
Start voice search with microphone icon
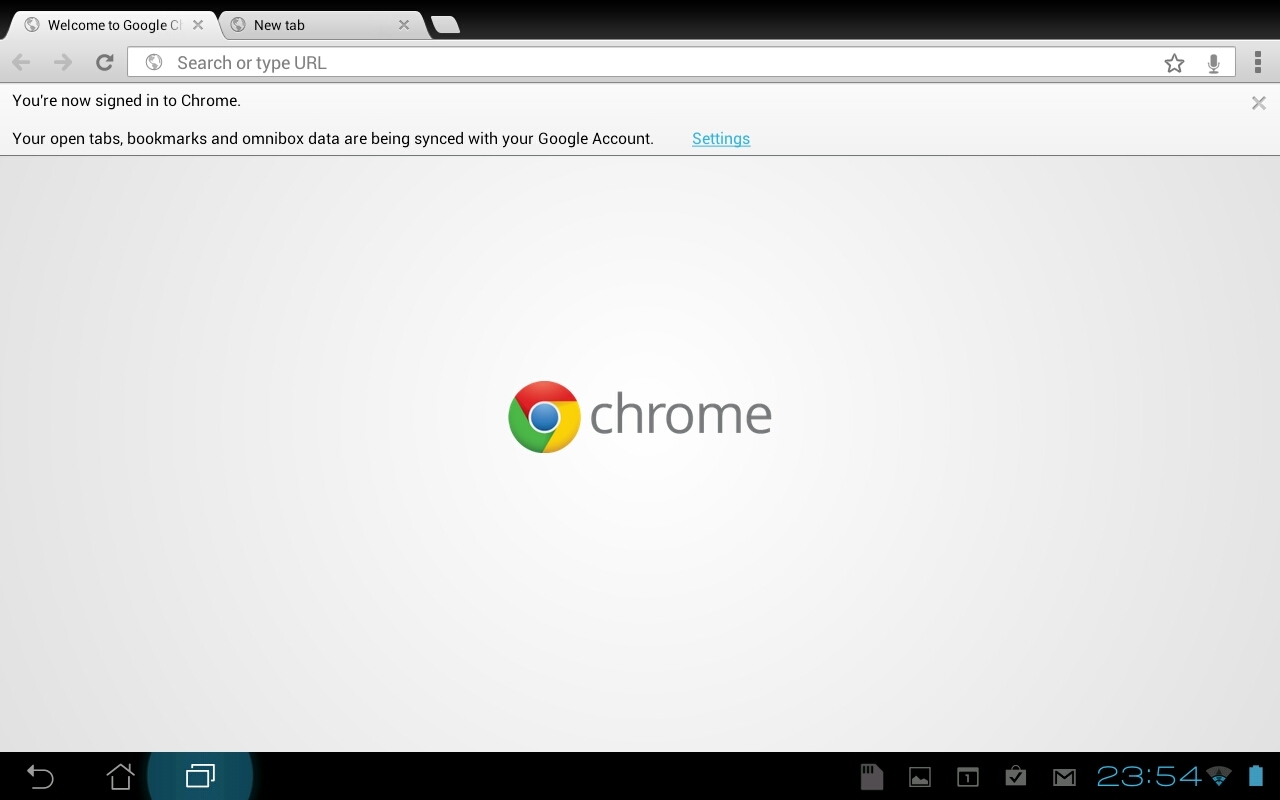[1213, 63]
